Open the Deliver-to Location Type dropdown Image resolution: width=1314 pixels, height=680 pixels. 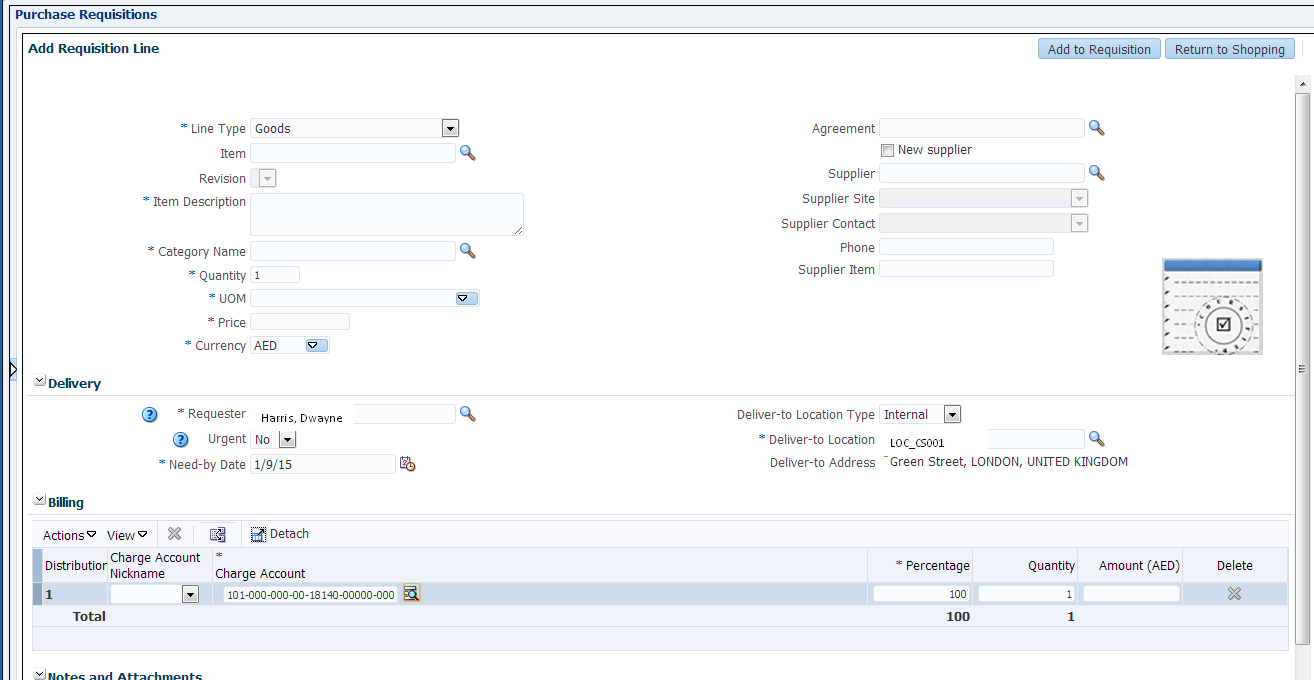951,413
